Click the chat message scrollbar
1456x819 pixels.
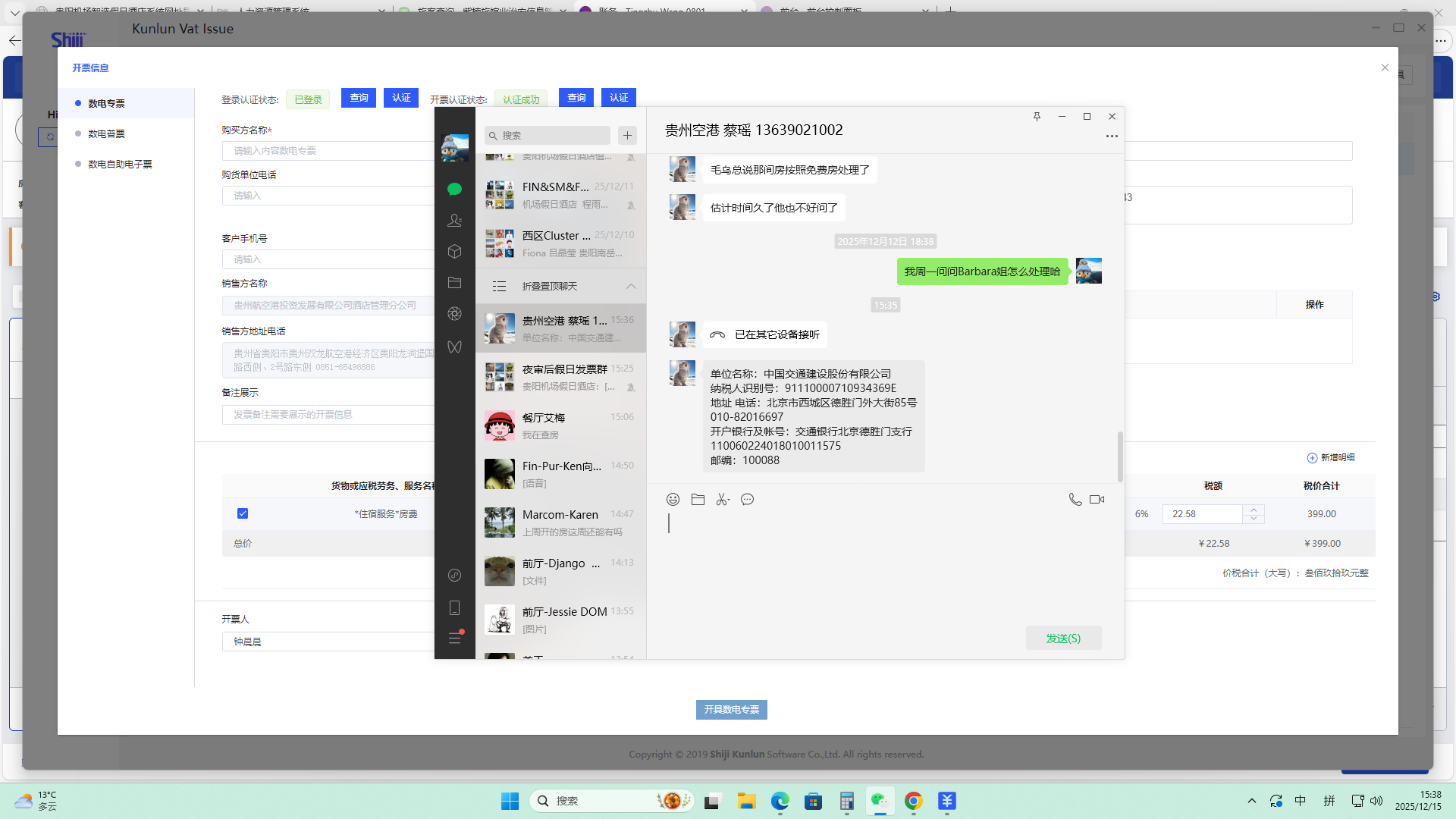tap(1120, 457)
